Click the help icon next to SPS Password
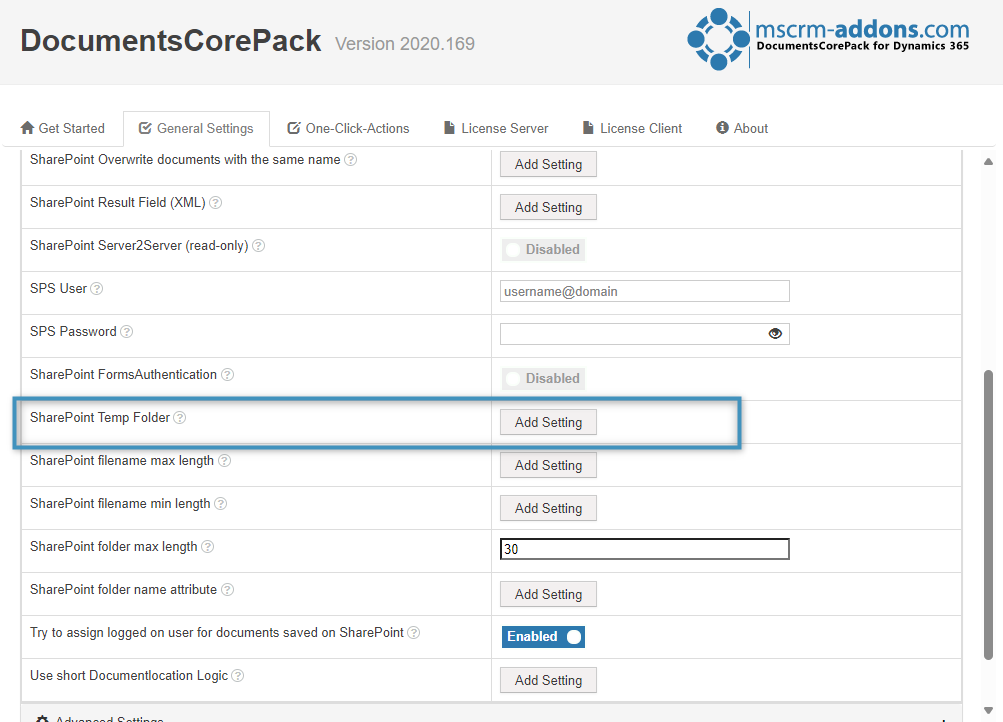Screen dimensions: 1003x722 tap(127, 331)
